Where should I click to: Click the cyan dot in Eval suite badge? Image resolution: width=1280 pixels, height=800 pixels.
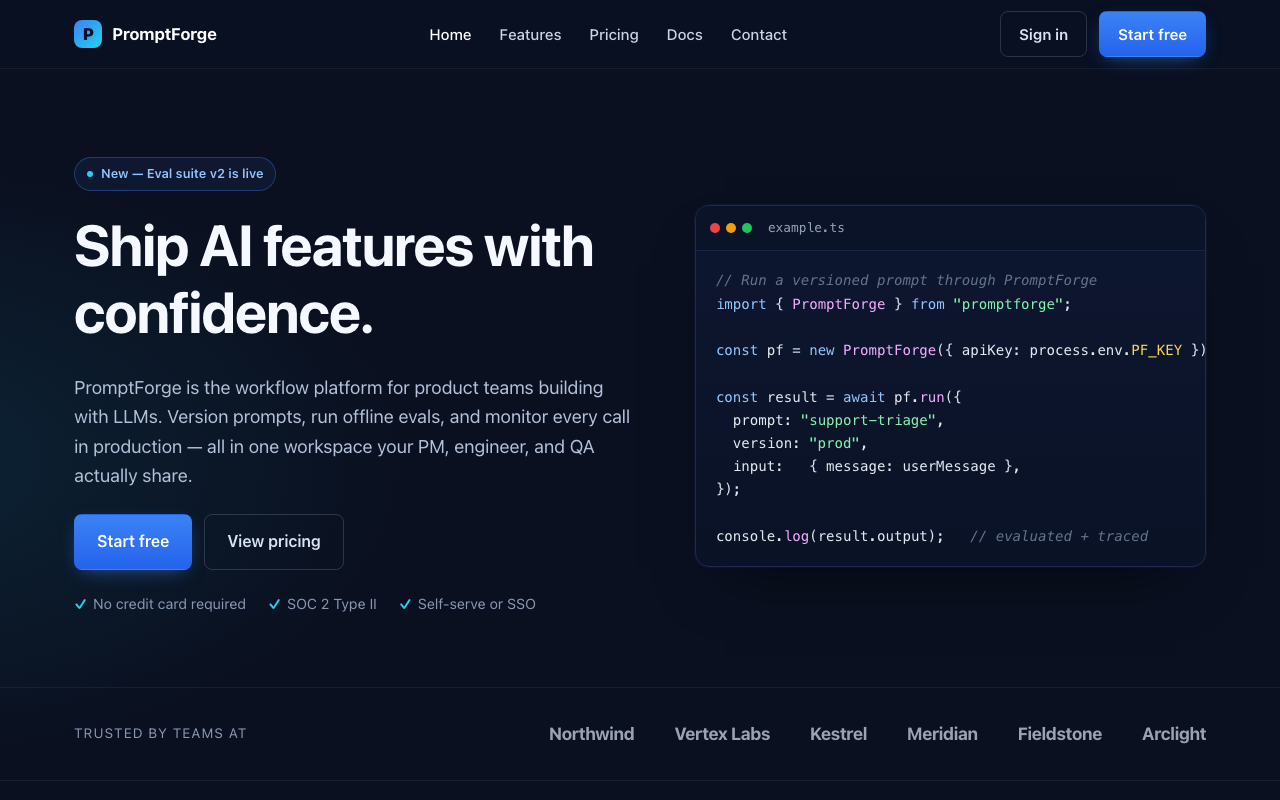(90, 174)
